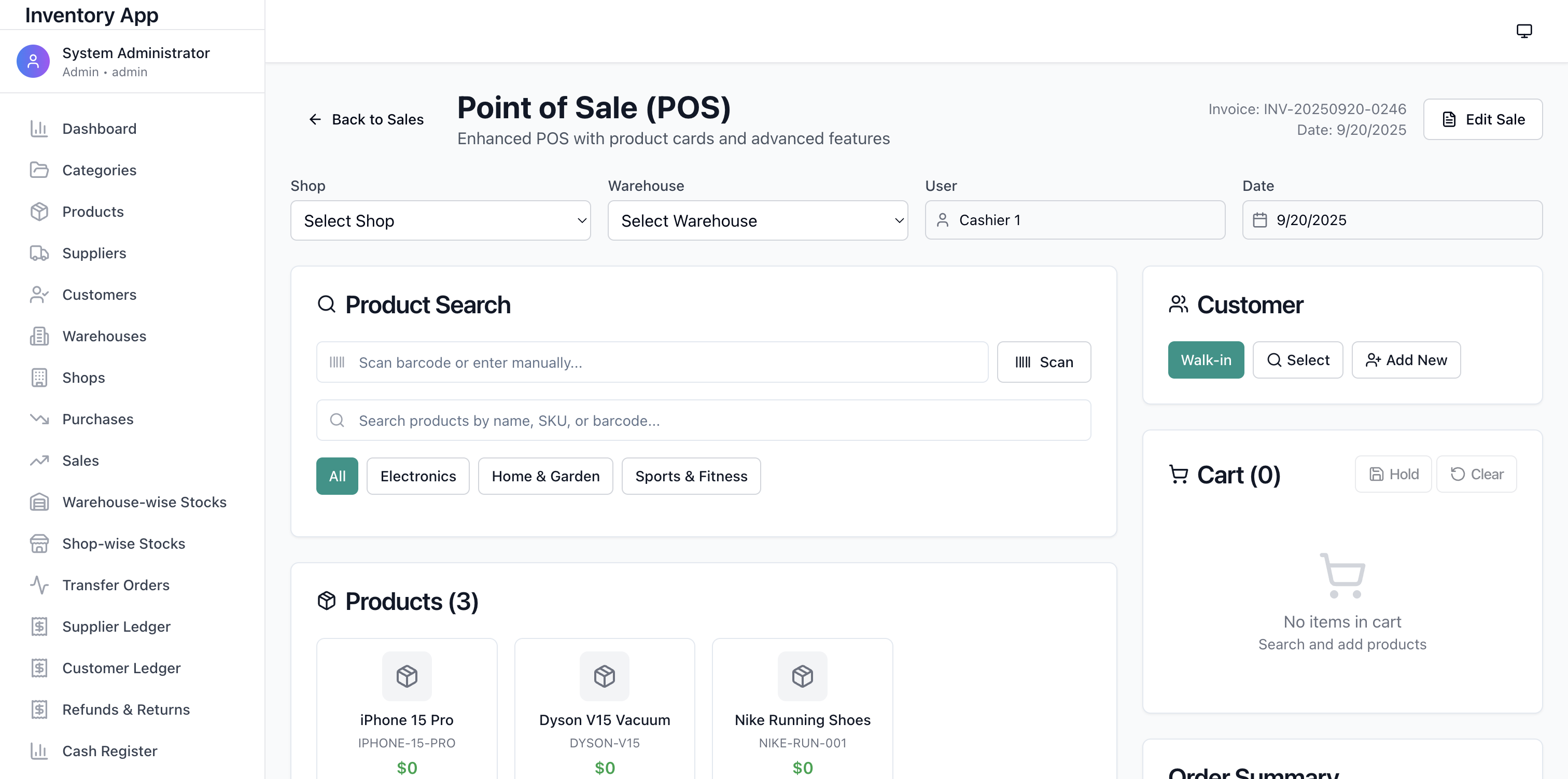Click the Purchases trending-down icon
1568x779 pixels.
39,419
